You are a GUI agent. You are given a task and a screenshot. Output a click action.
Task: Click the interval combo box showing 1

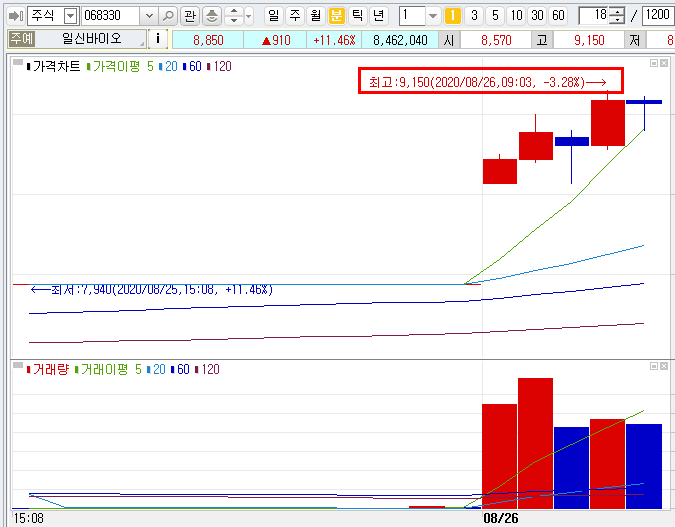(x=412, y=16)
